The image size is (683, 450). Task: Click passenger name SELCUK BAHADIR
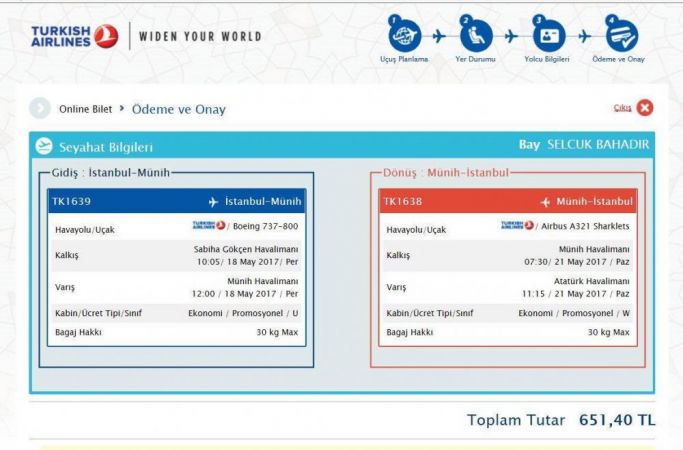tap(596, 146)
